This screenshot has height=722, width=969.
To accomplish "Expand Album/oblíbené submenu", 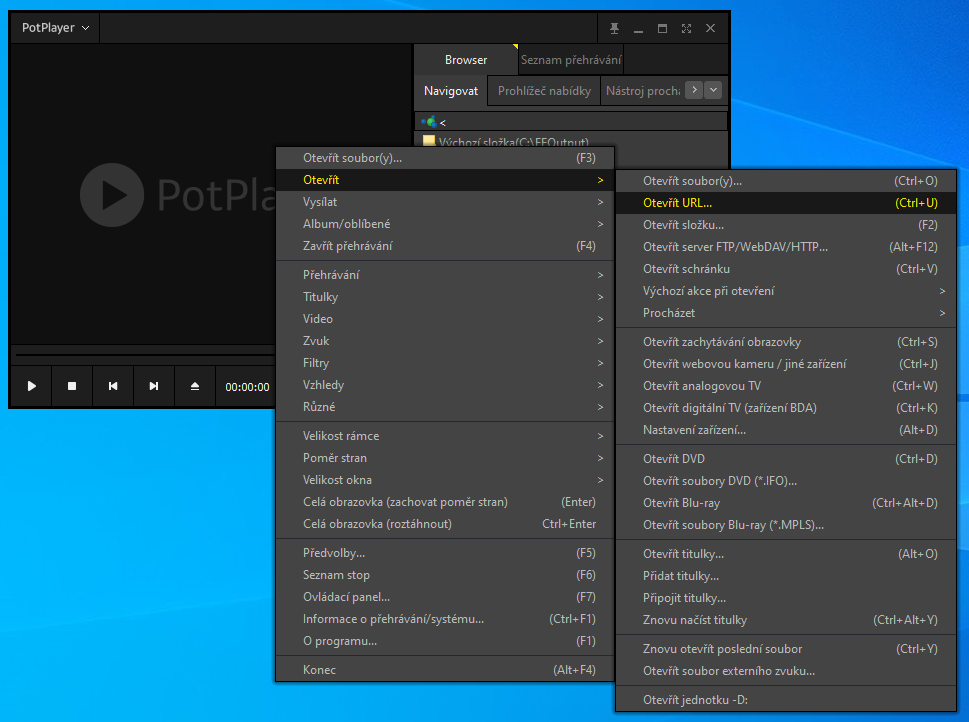I will pyautogui.click(x=445, y=224).
